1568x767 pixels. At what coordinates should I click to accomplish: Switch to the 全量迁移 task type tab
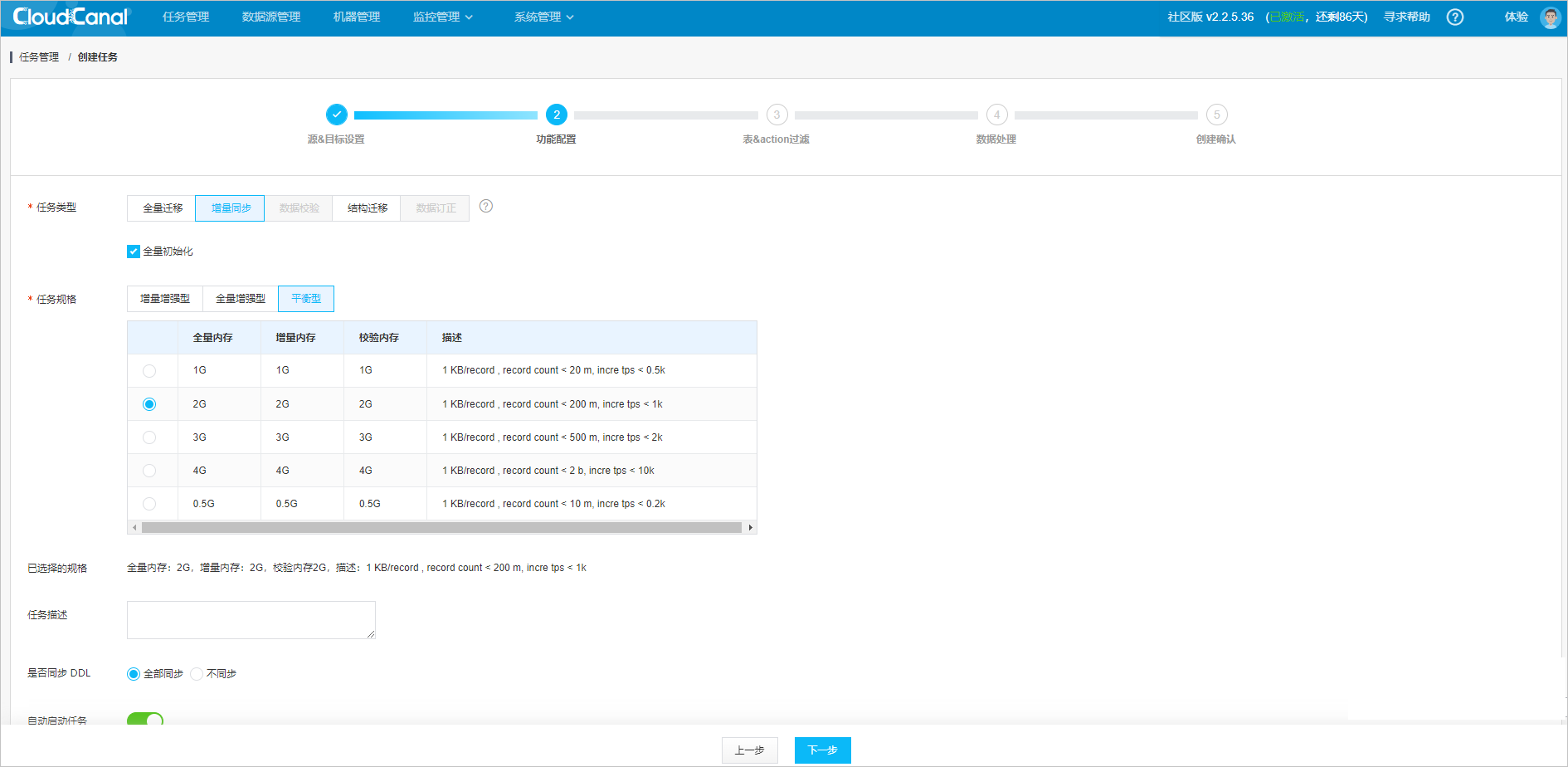tap(160, 208)
